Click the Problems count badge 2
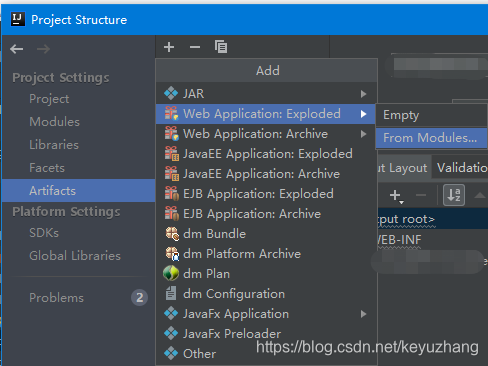Viewport: 488px width, 366px height. coord(139,297)
